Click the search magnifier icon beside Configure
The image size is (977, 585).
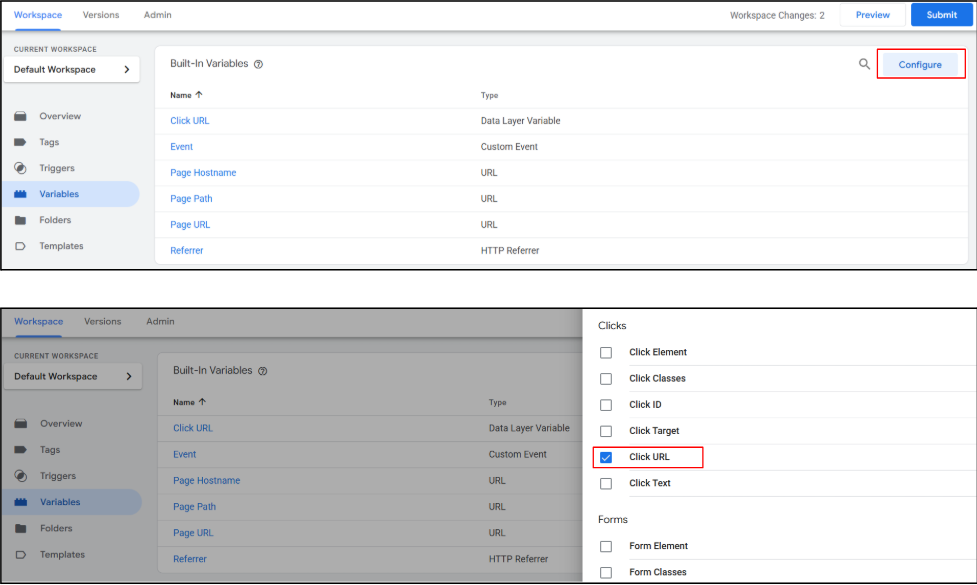[864, 64]
